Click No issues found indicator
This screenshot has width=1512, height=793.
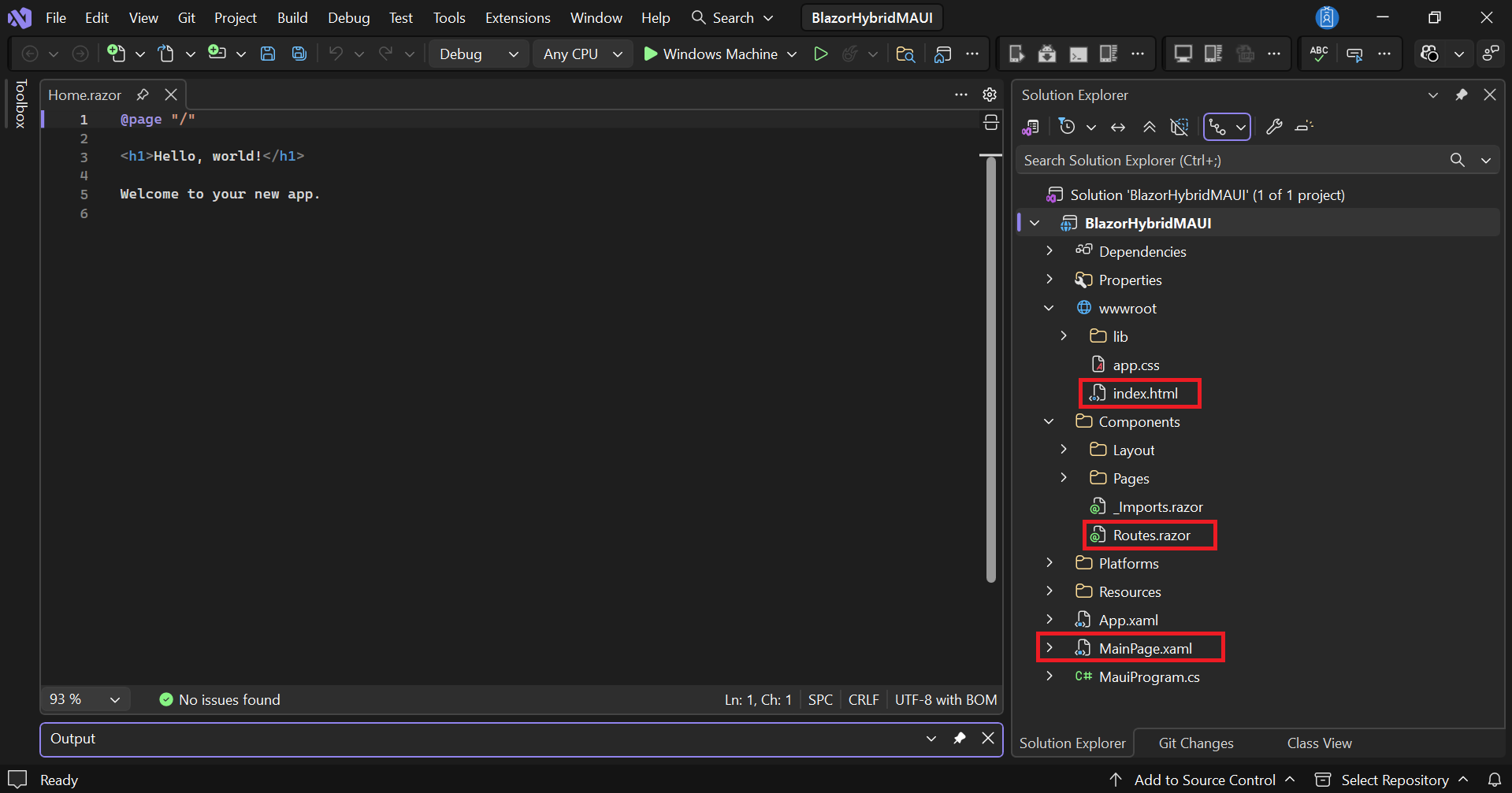click(220, 699)
